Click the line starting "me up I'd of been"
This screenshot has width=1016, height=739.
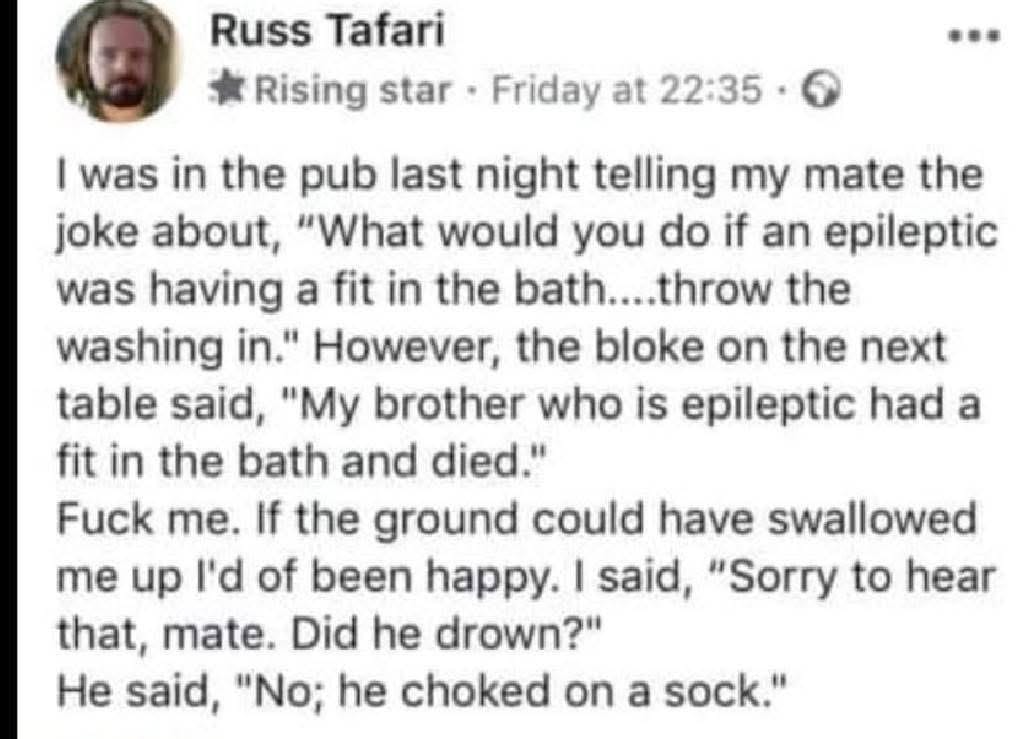(x=525, y=578)
